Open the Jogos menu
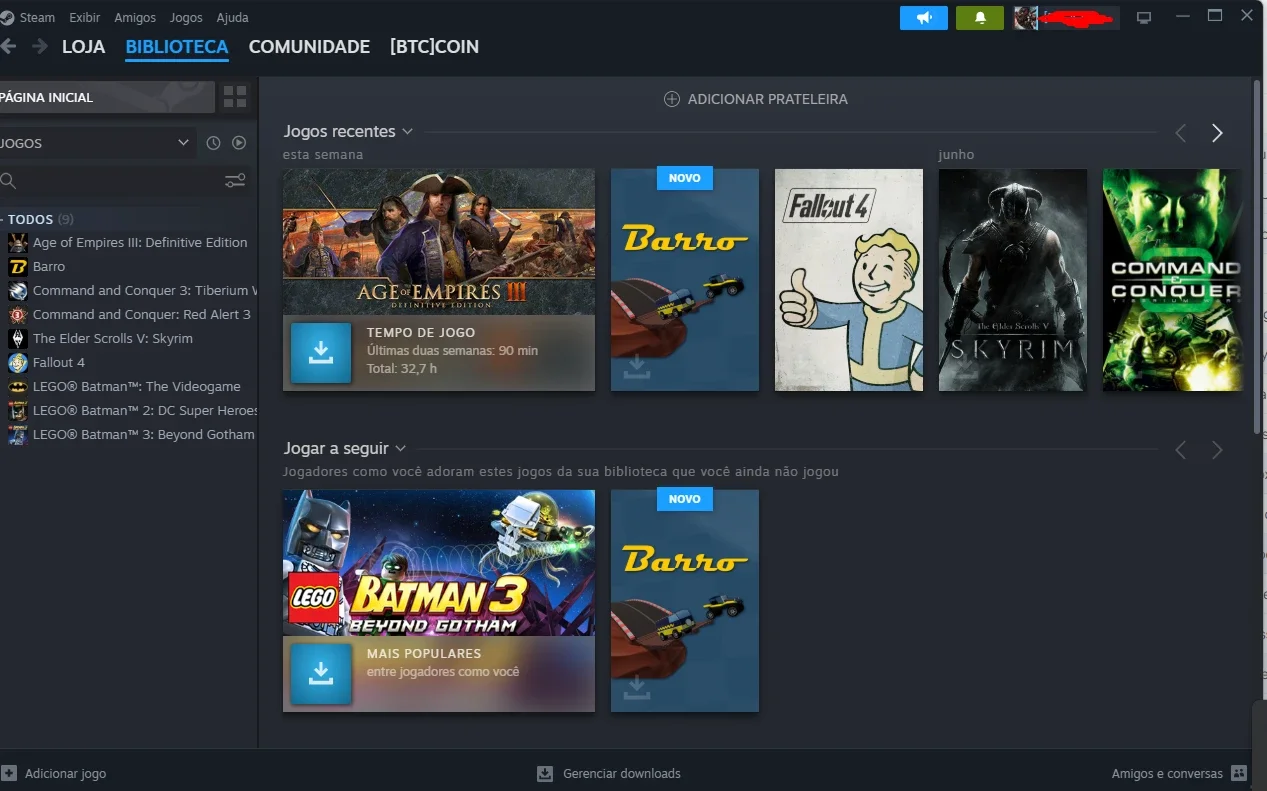This screenshot has width=1267, height=791. click(x=186, y=17)
